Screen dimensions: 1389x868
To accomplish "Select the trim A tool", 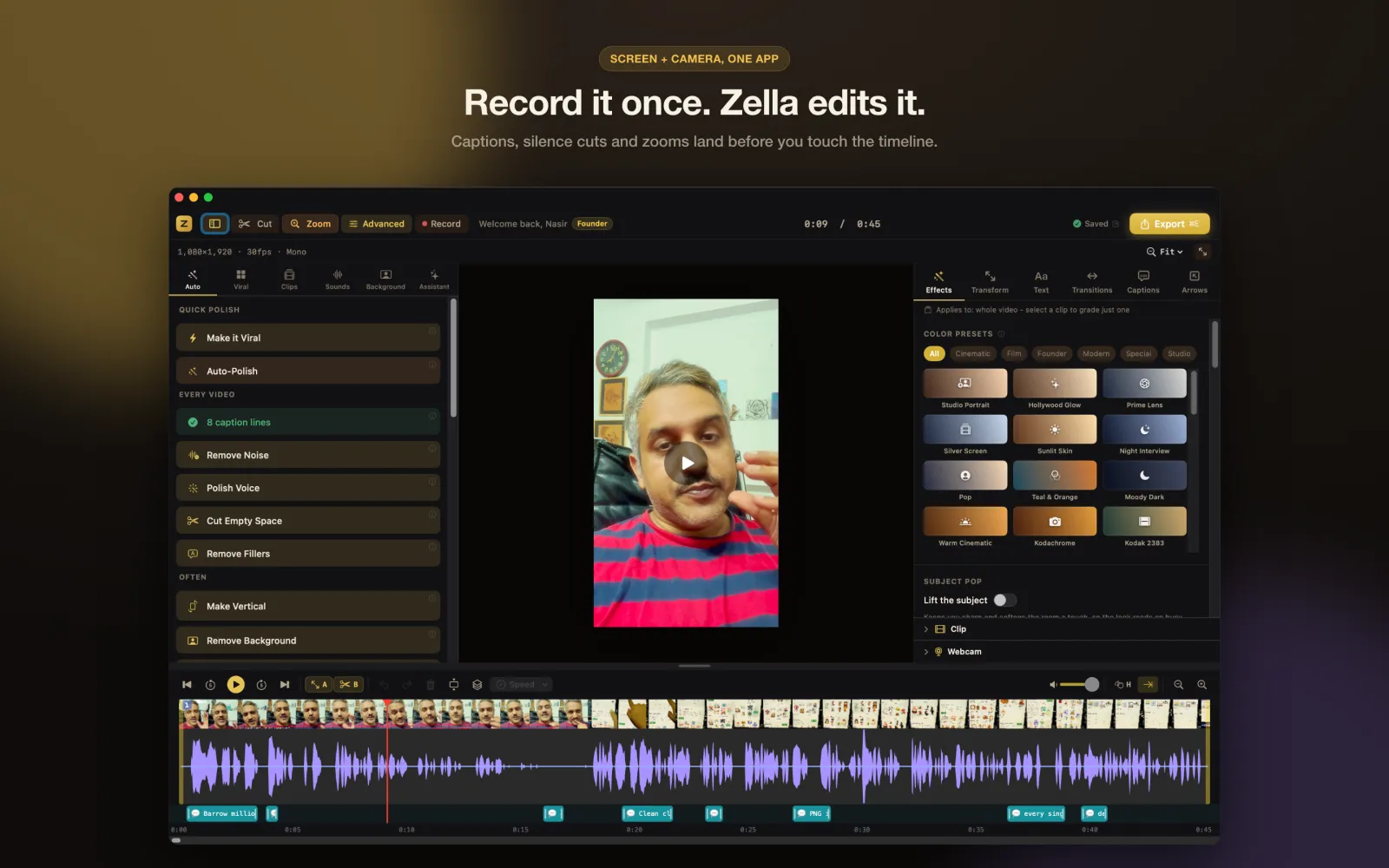I will [319, 685].
